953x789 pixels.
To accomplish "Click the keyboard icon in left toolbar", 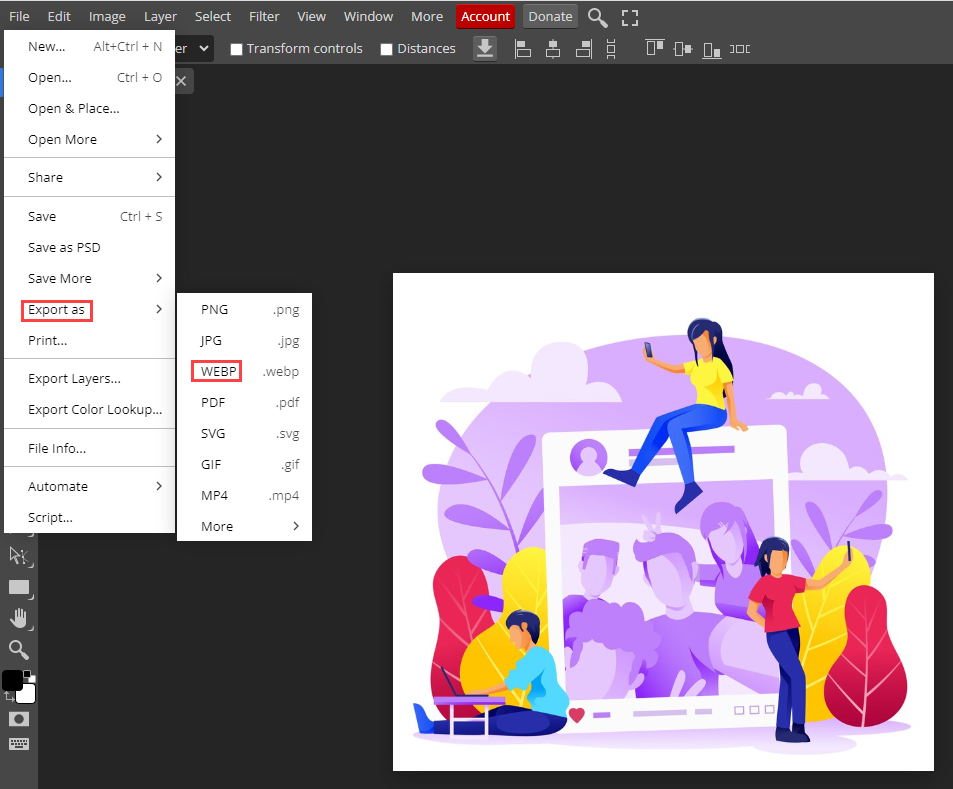I will point(19,744).
